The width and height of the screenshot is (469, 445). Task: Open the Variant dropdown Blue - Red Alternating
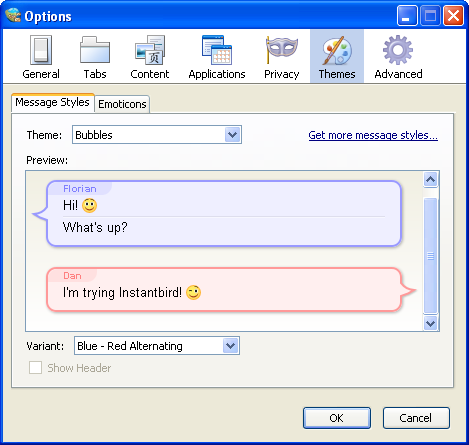[x=157, y=346]
